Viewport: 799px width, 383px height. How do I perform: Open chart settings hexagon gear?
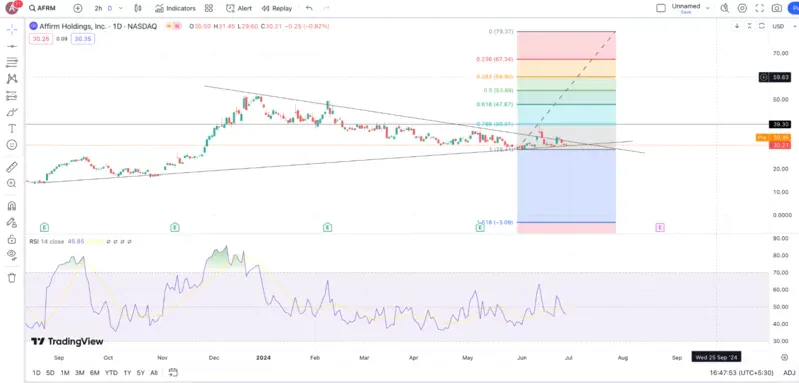coord(742,8)
